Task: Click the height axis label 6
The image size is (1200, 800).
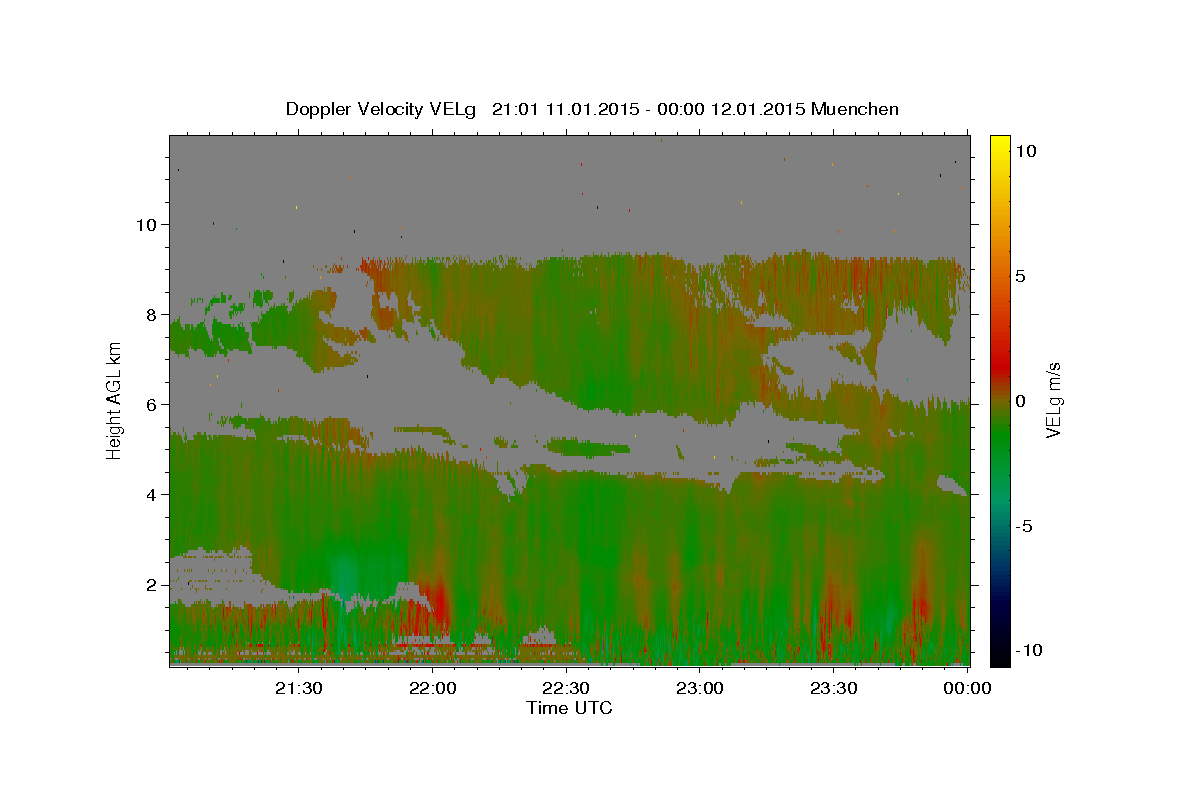Action: point(152,405)
